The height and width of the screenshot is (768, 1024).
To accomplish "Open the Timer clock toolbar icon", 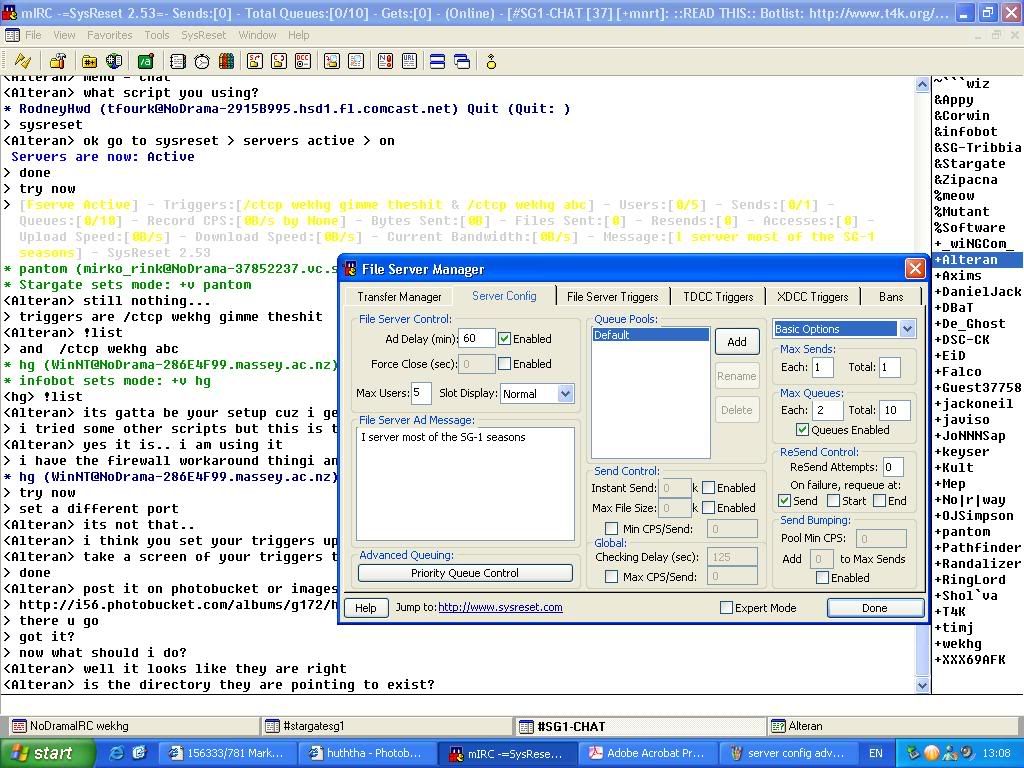I will (202, 61).
